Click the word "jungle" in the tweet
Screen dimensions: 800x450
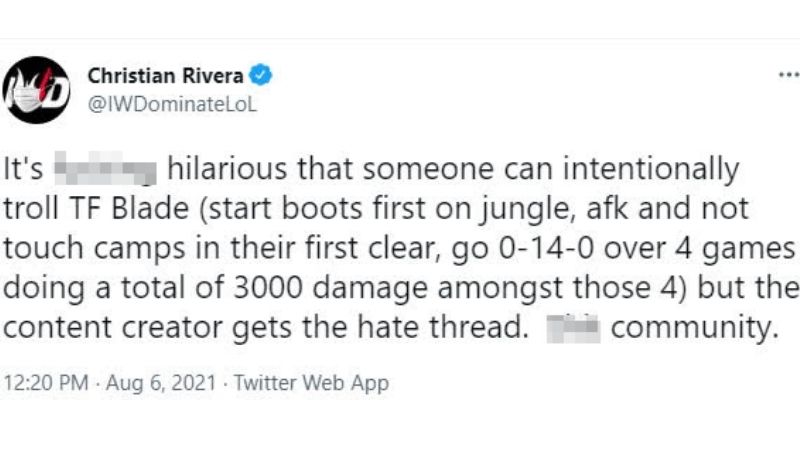click(524, 210)
